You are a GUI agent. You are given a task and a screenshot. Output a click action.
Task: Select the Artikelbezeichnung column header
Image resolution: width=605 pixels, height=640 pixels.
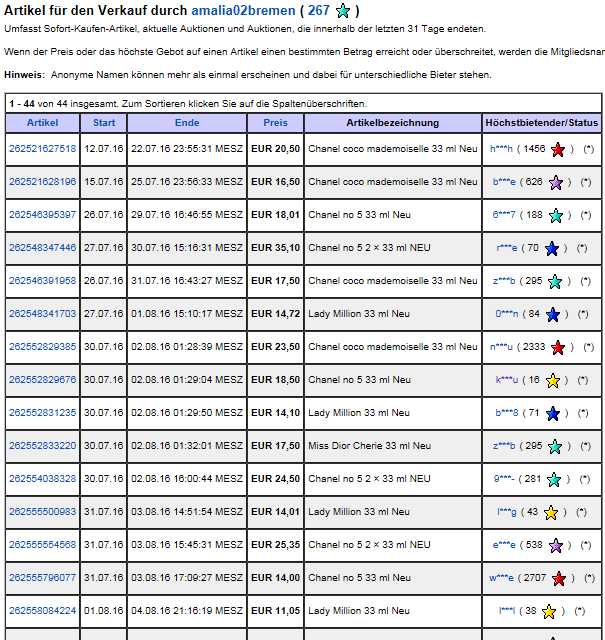[393, 123]
